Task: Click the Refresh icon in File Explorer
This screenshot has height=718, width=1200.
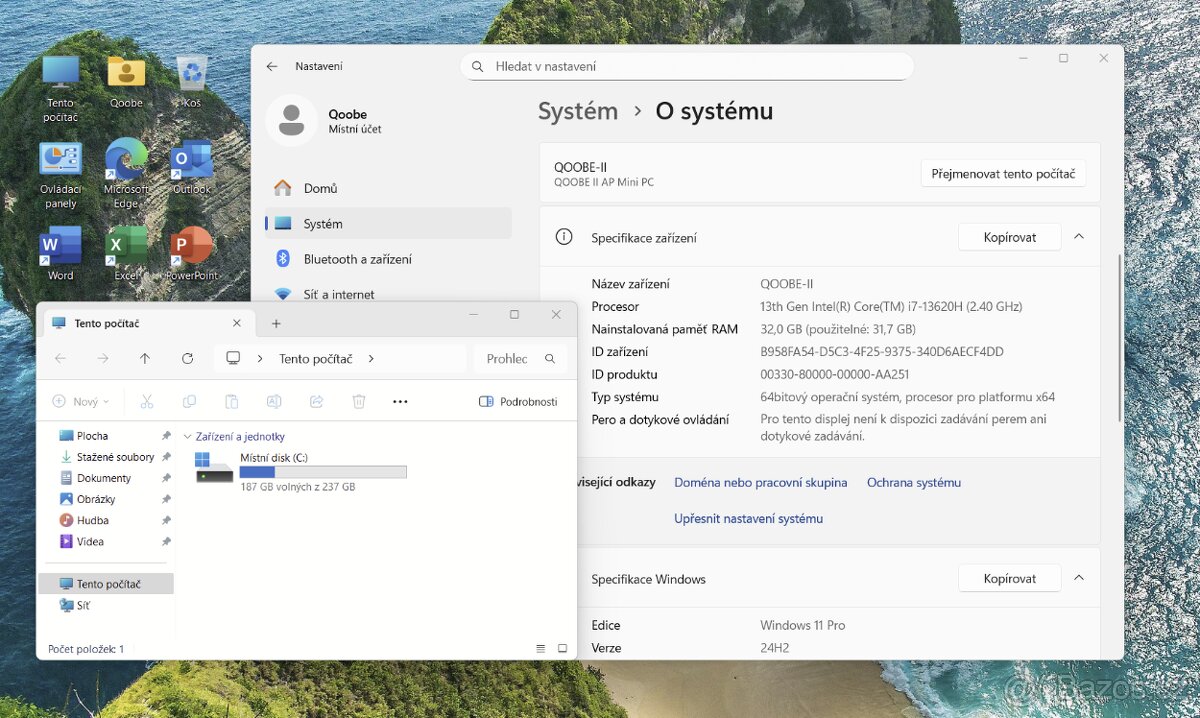Action: 187,358
